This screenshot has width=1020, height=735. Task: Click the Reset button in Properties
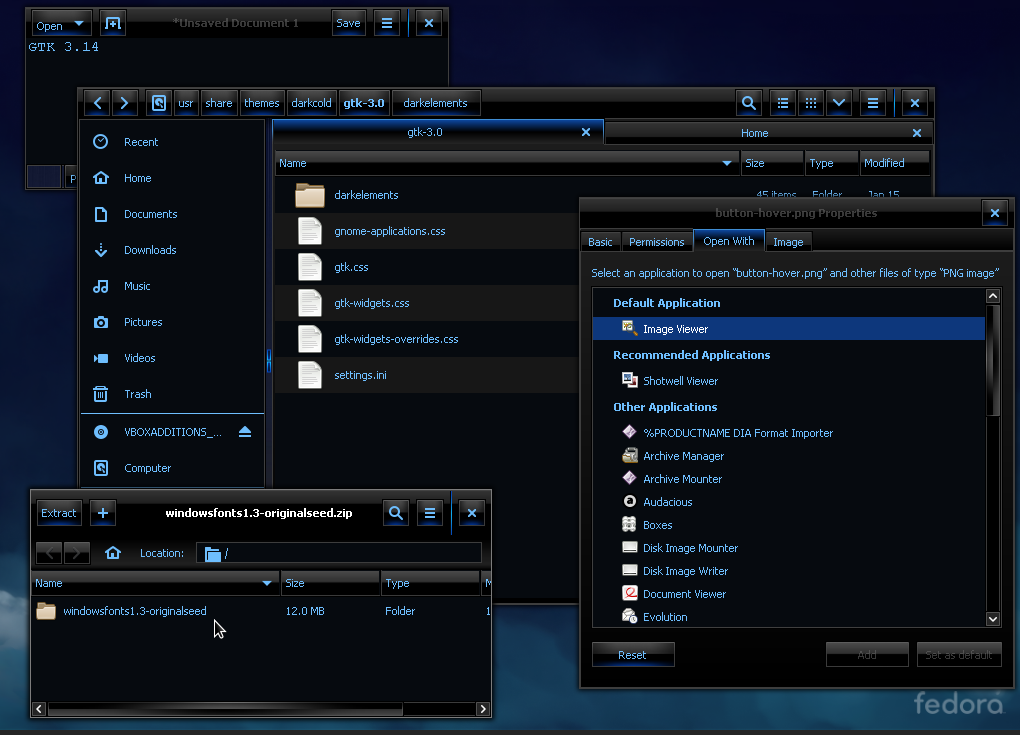click(x=632, y=654)
